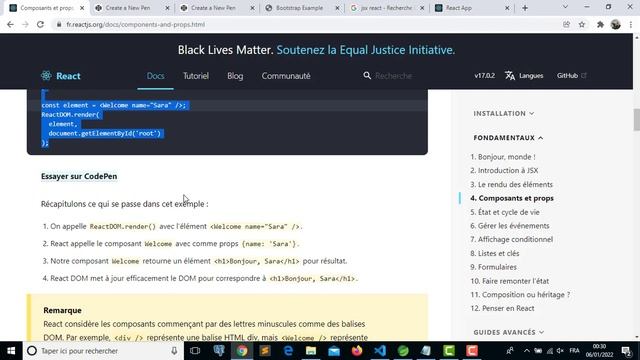Open the Communauté navigation item
The width and height of the screenshot is (640, 360).
286,76
